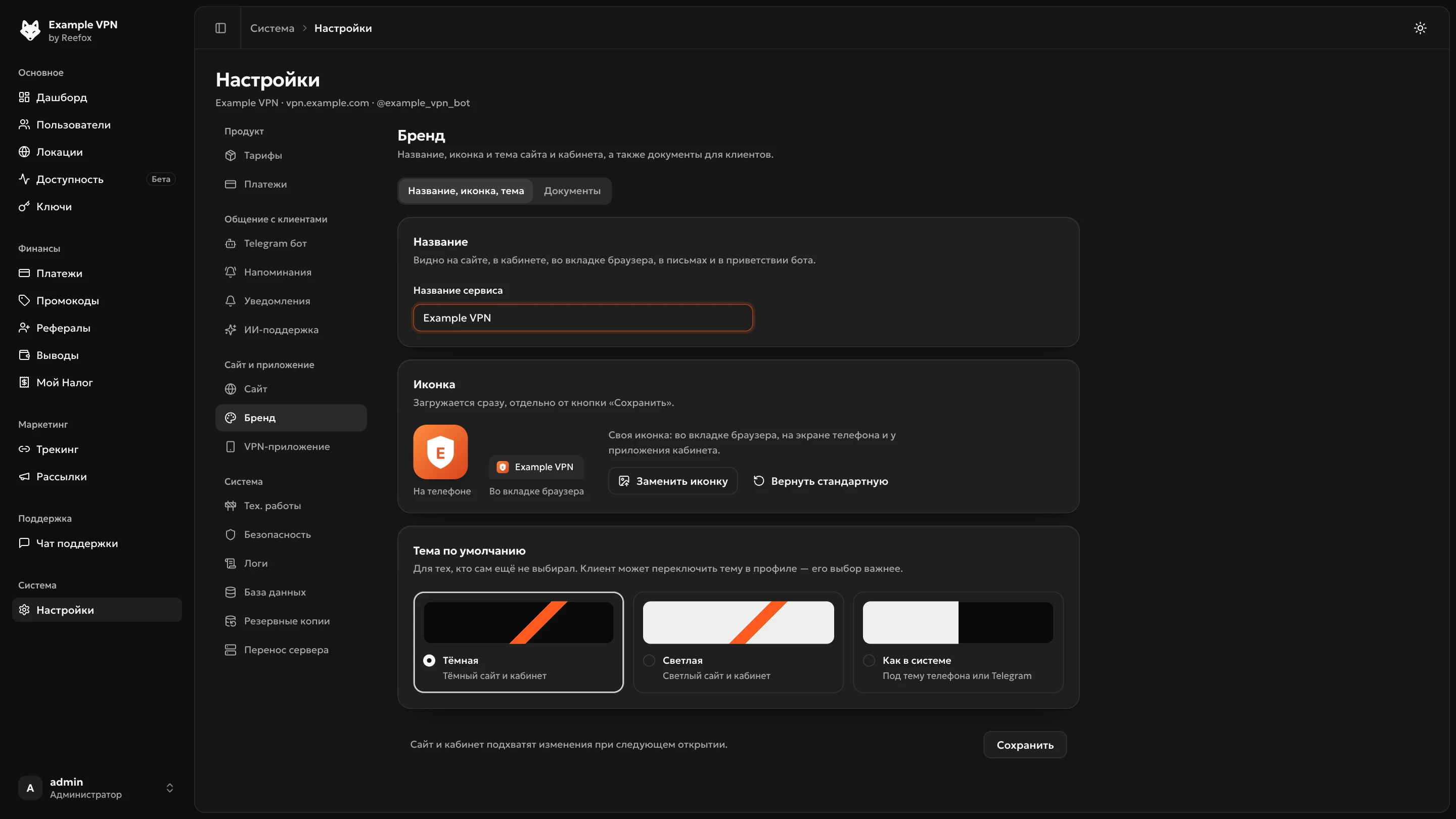The width and height of the screenshot is (1456, 819).
Task: Open the Напоминания settings section
Action: pos(291,272)
